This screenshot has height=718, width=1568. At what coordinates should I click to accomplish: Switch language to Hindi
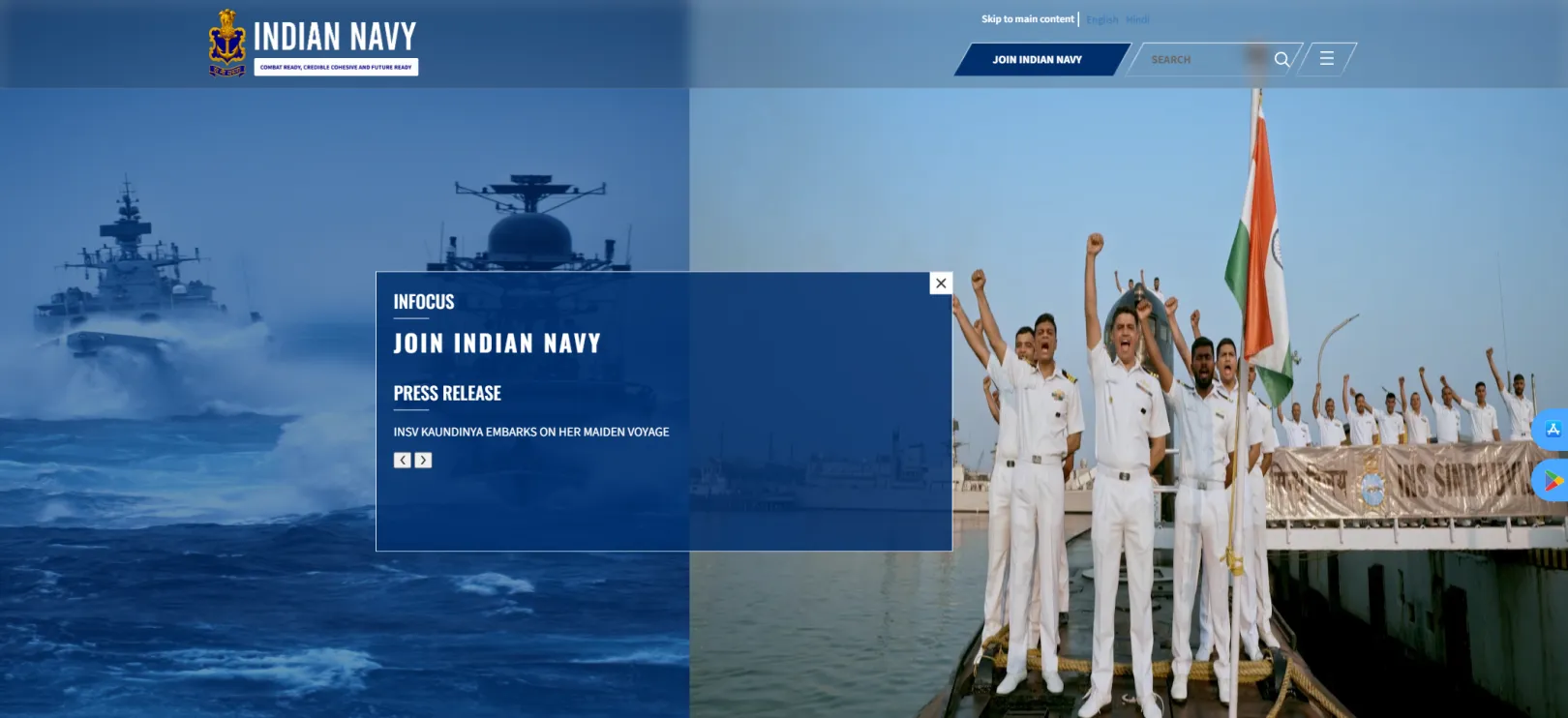tap(1137, 19)
